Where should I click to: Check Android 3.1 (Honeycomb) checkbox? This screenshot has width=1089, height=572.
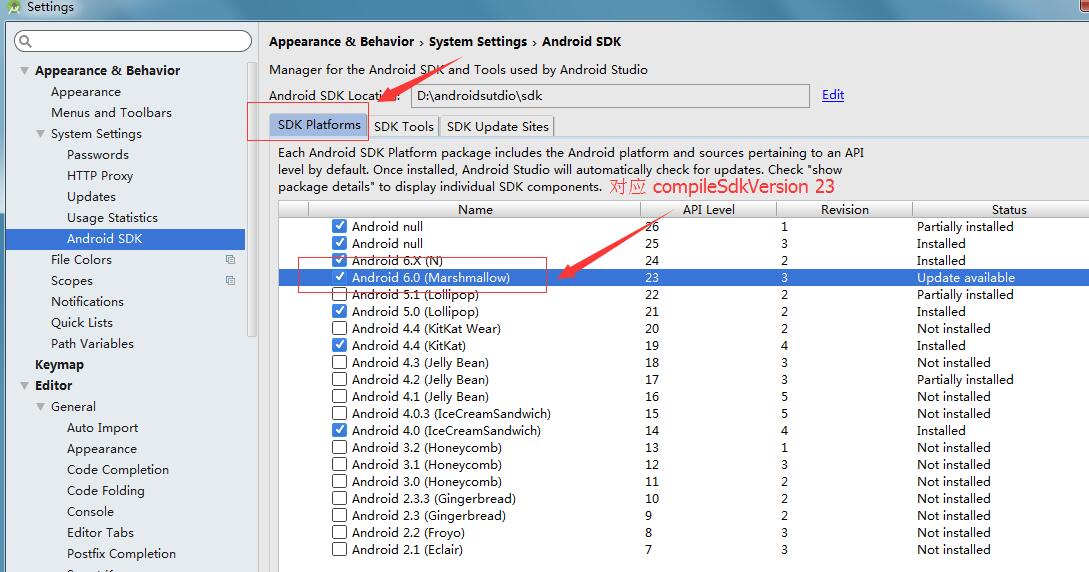(x=339, y=464)
